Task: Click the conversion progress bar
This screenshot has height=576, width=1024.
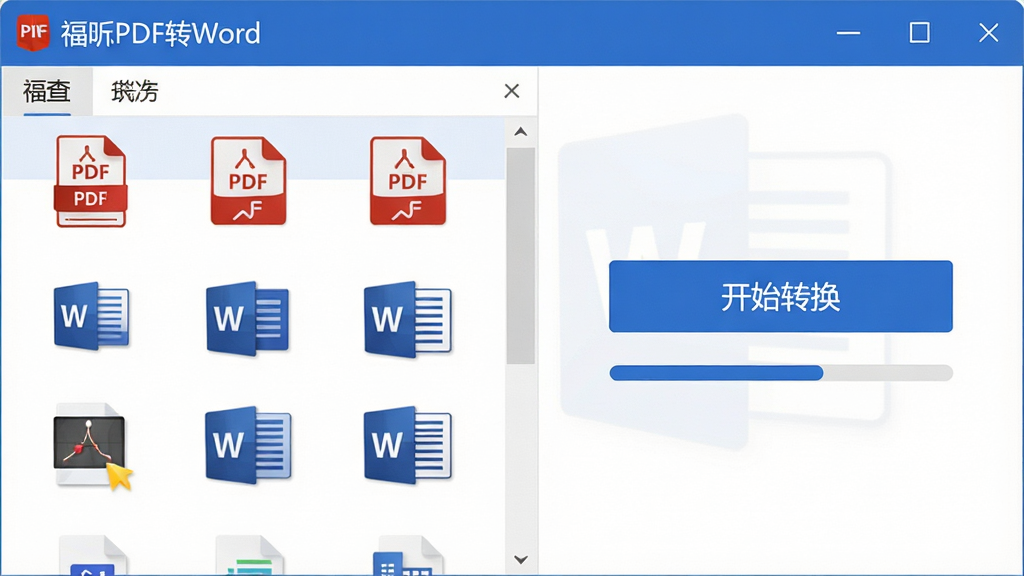Action: 781,373
